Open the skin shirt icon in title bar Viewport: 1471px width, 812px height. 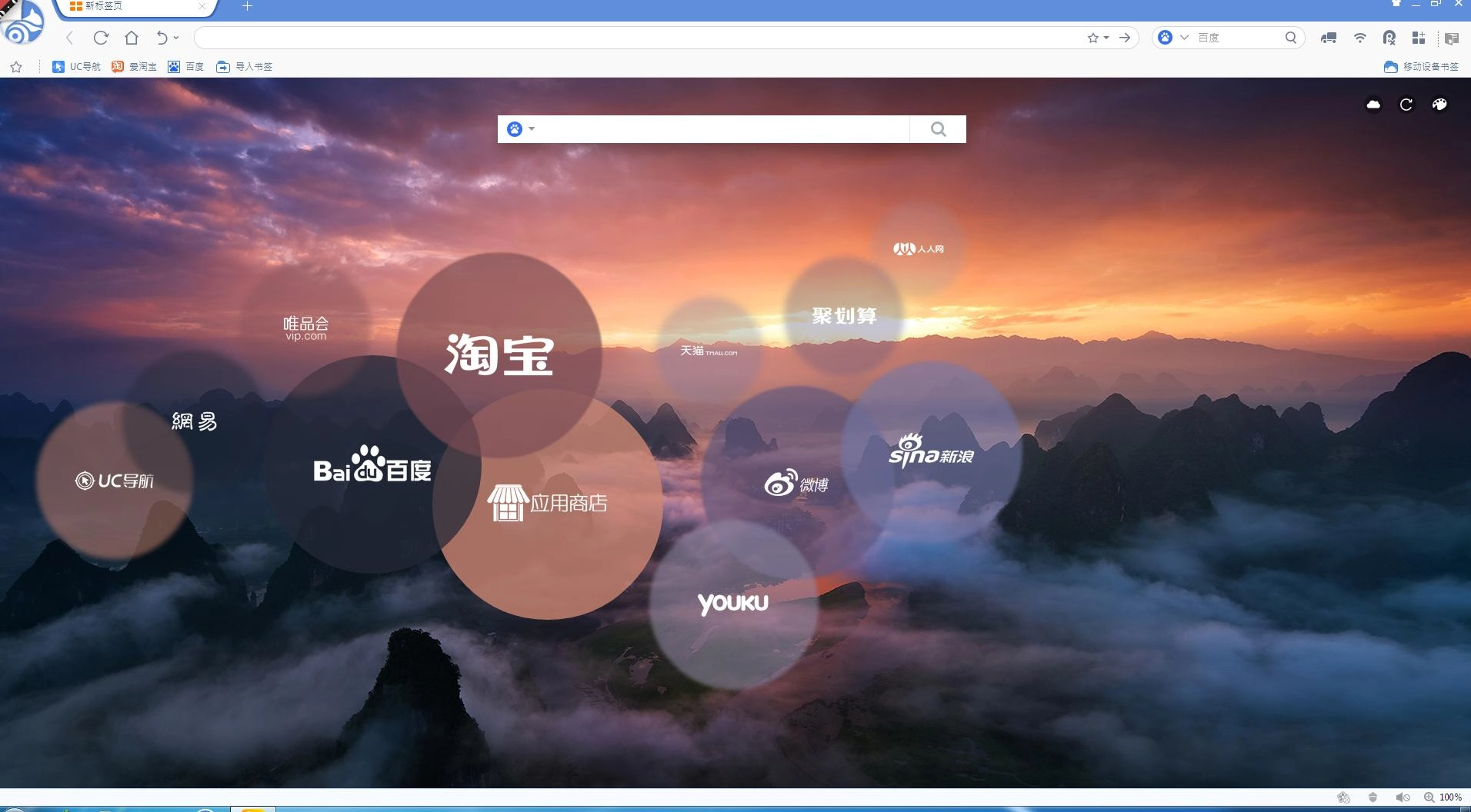(x=1396, y=4)
